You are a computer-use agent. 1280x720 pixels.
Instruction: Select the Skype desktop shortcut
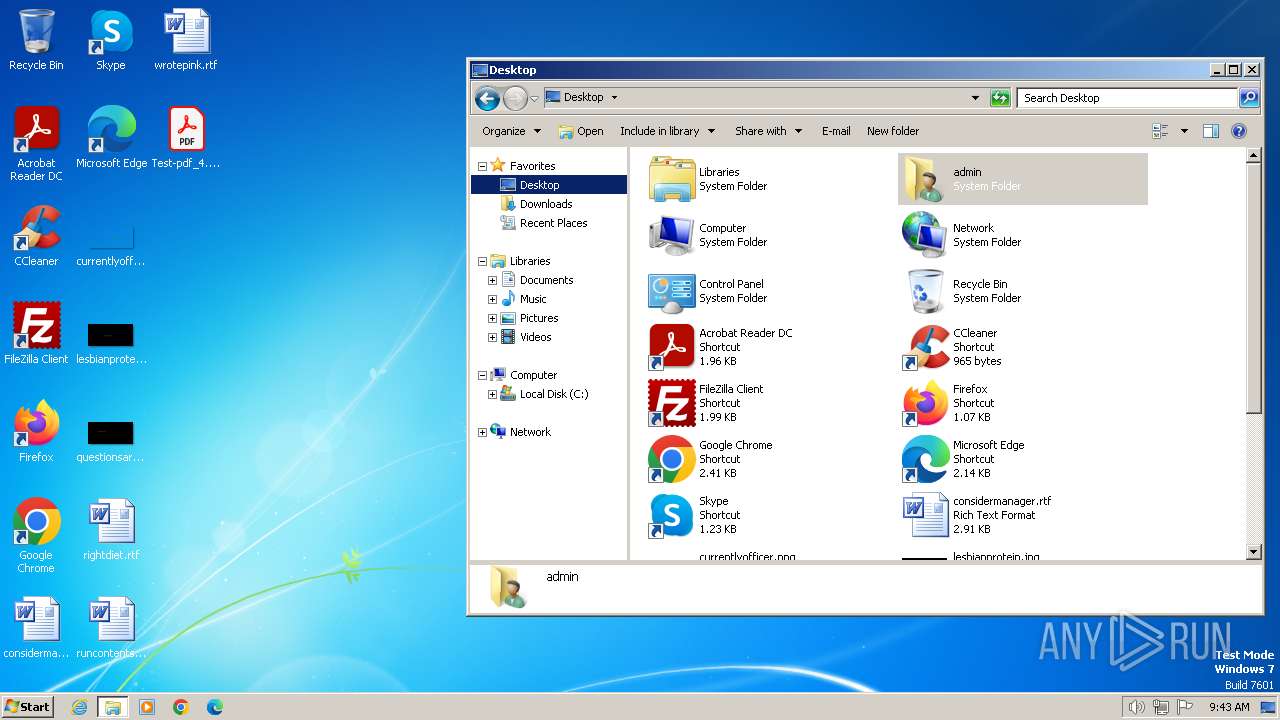(x=111, y=40)
